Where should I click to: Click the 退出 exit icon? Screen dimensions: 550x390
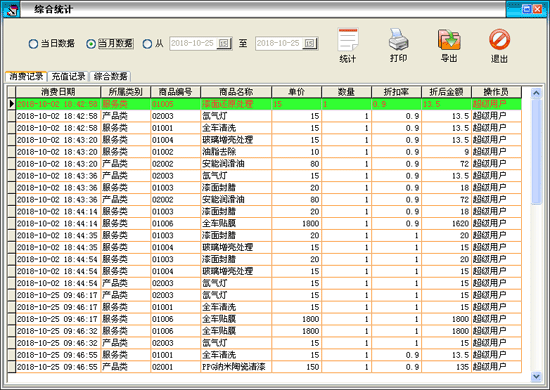click(499, 39)
